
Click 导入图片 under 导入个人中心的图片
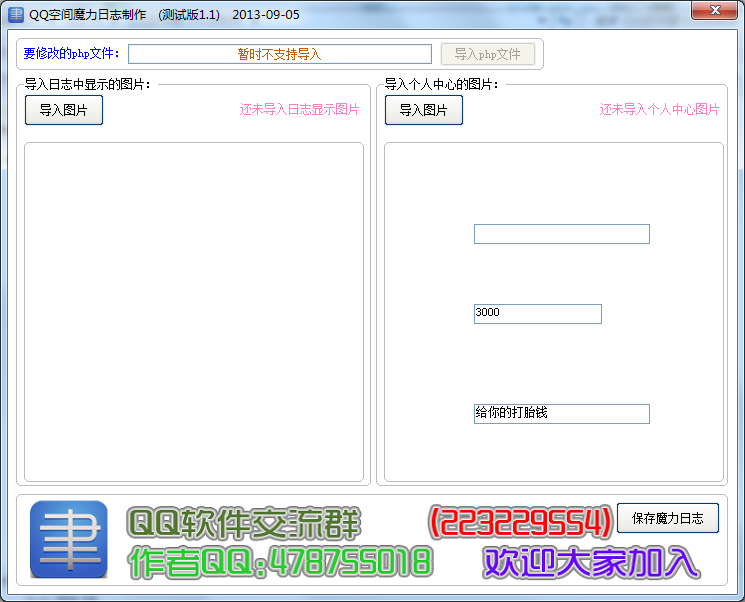(423, 110)
